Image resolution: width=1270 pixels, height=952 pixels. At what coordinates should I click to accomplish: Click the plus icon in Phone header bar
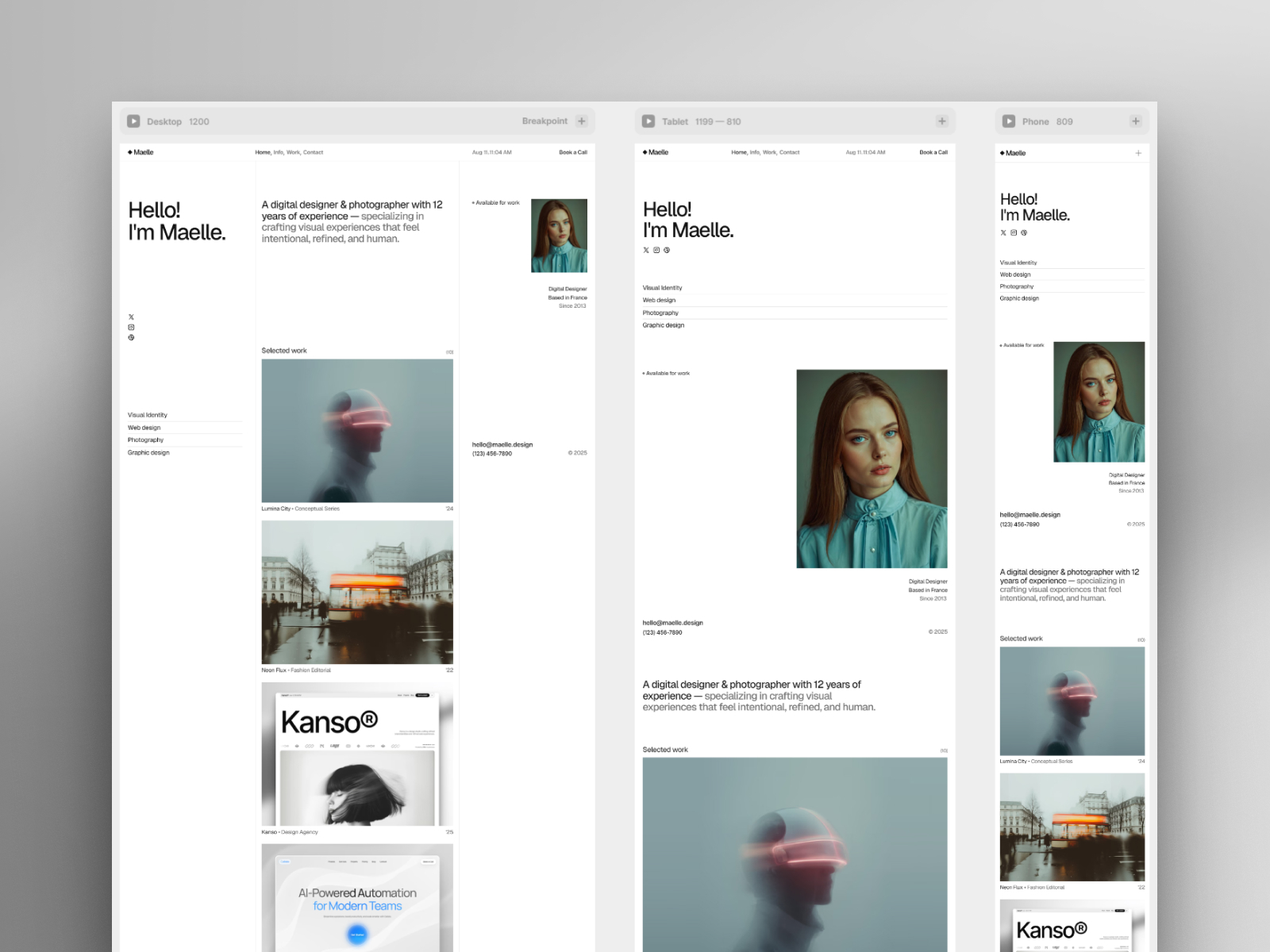tap(1136, 121)
